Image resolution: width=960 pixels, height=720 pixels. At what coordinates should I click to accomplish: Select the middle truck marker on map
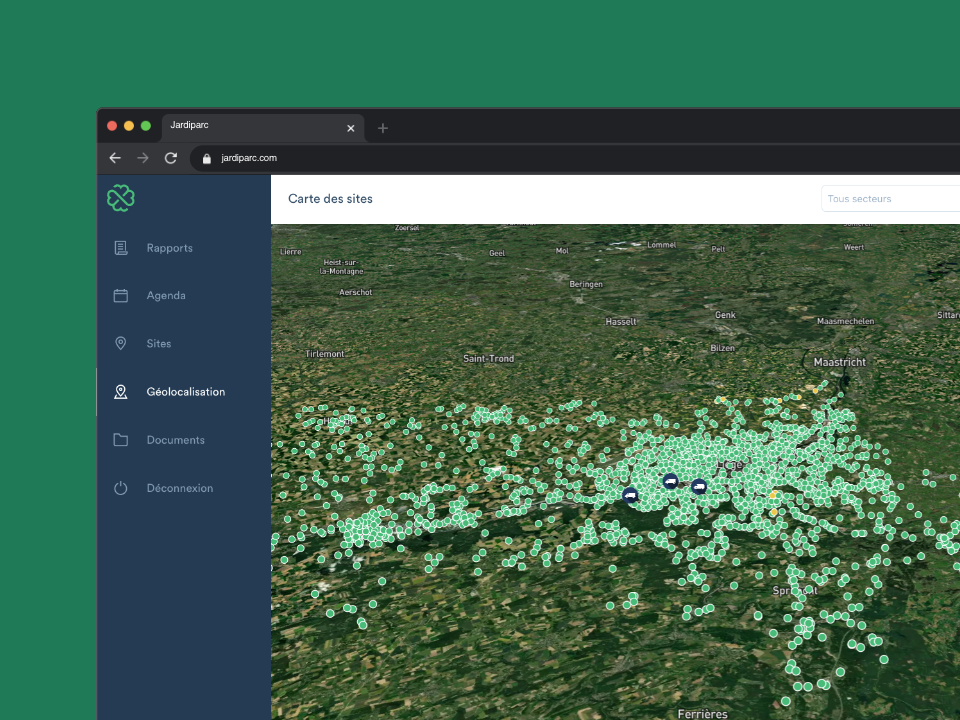click(670, 481)
